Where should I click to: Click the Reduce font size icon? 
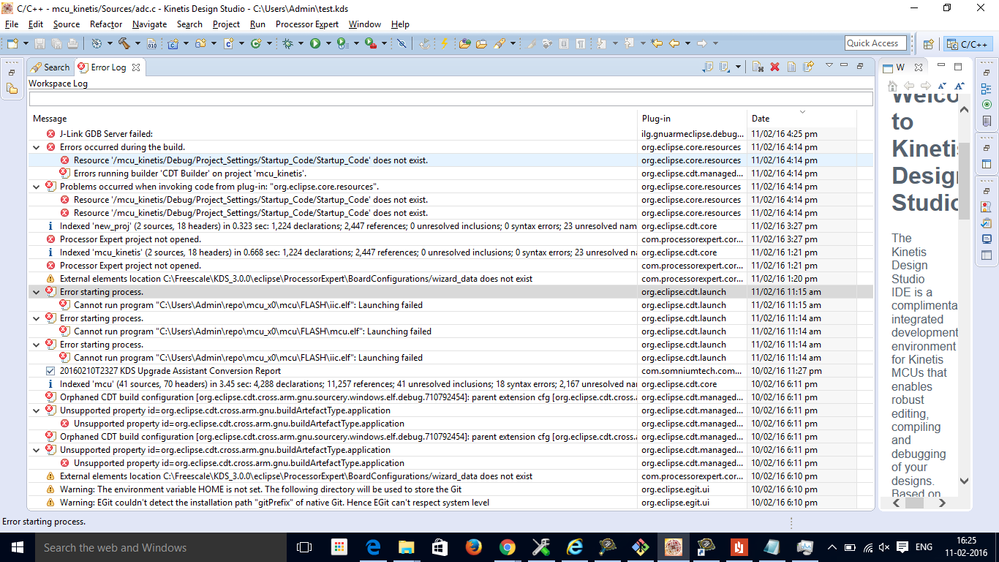click(942, 85)
